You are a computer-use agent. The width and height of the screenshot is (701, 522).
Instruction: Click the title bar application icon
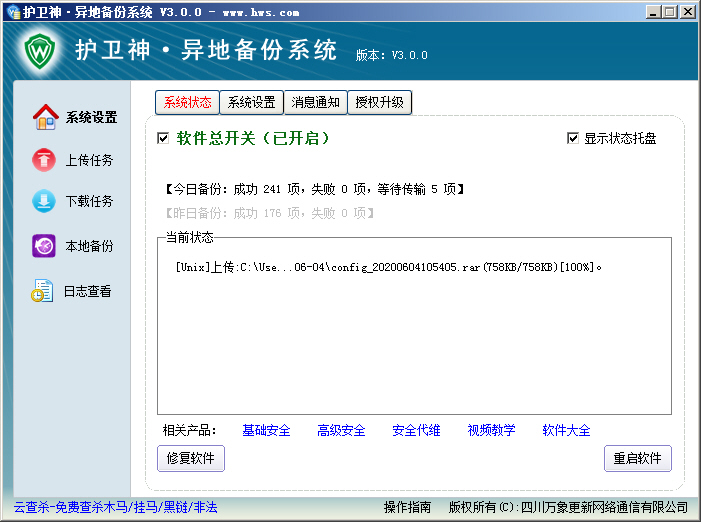[x=14, y=12]
